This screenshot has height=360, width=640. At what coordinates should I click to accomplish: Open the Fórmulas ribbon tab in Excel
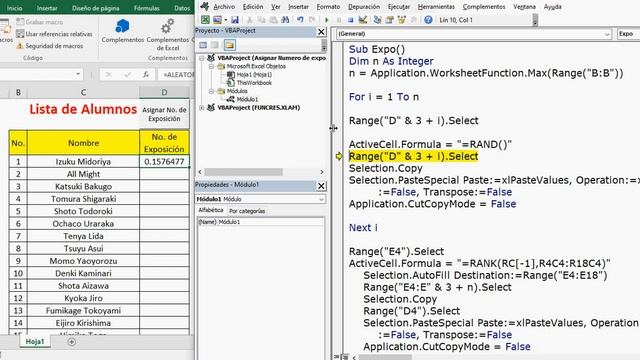tap(147, 8)
